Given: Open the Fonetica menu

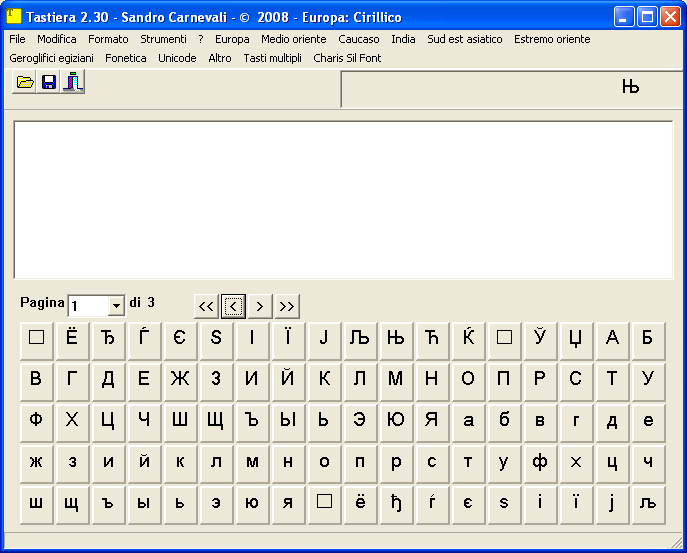Looking at the screenshot, I should tap(126, 58).
